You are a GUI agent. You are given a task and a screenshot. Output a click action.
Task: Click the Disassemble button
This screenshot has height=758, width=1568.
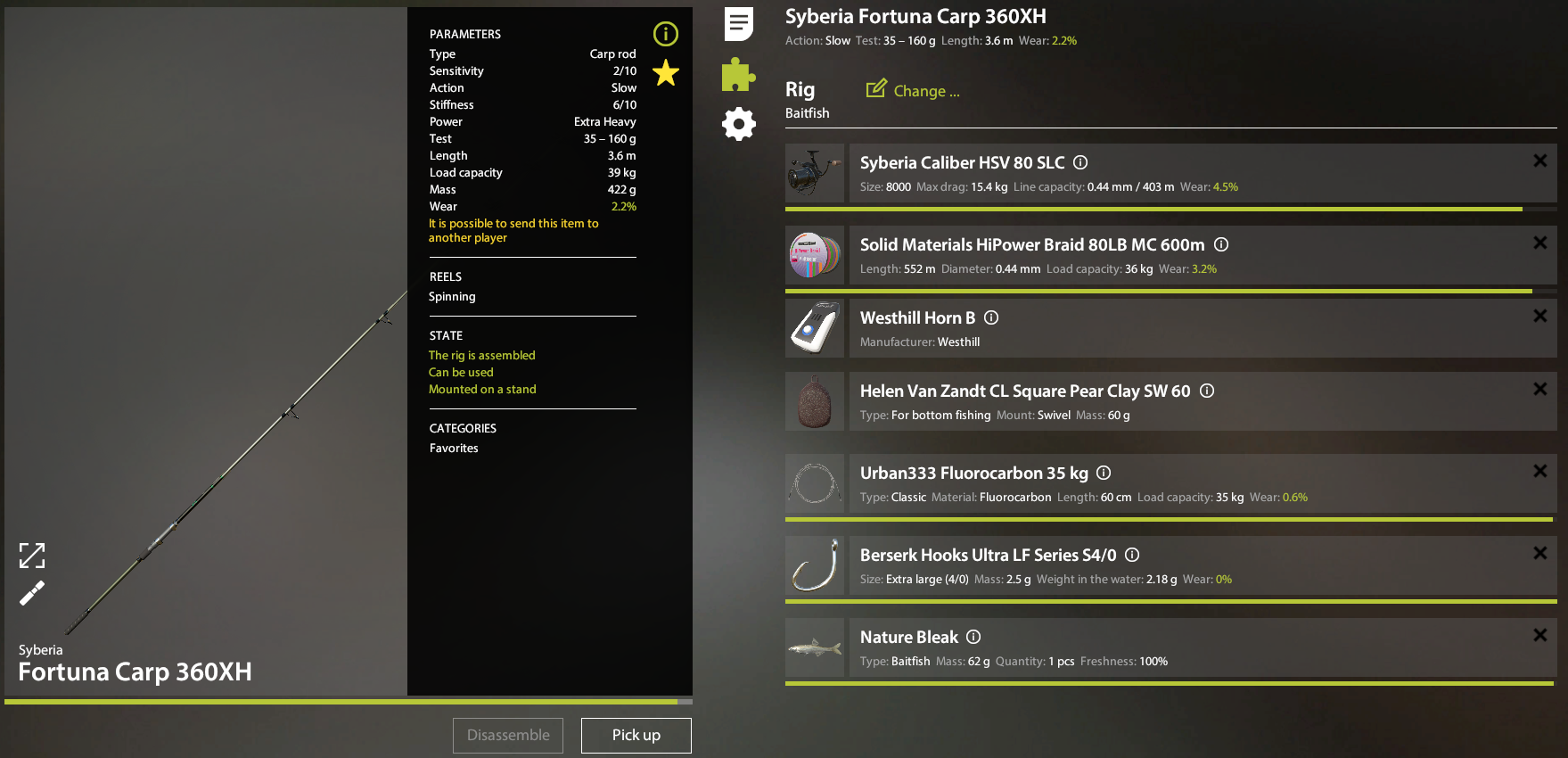508,736
